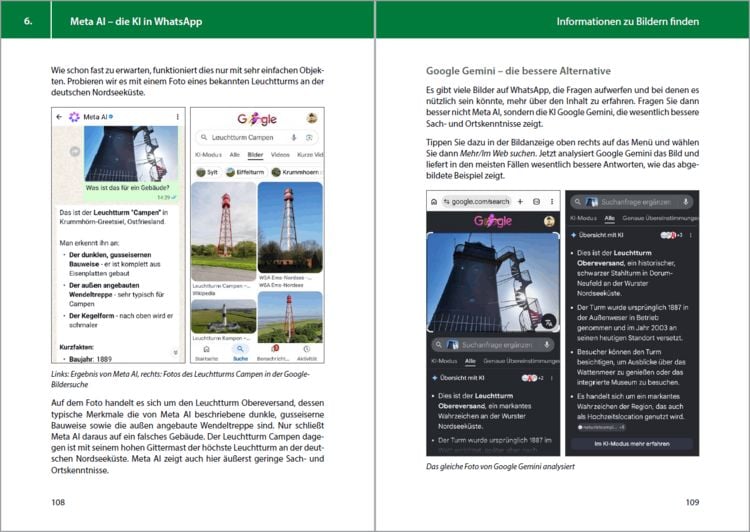The image size is (750, 532).
Task: Tap the microphone icon in the 'Leuchtturm Campen' search bar
Action: click(294, 137)
